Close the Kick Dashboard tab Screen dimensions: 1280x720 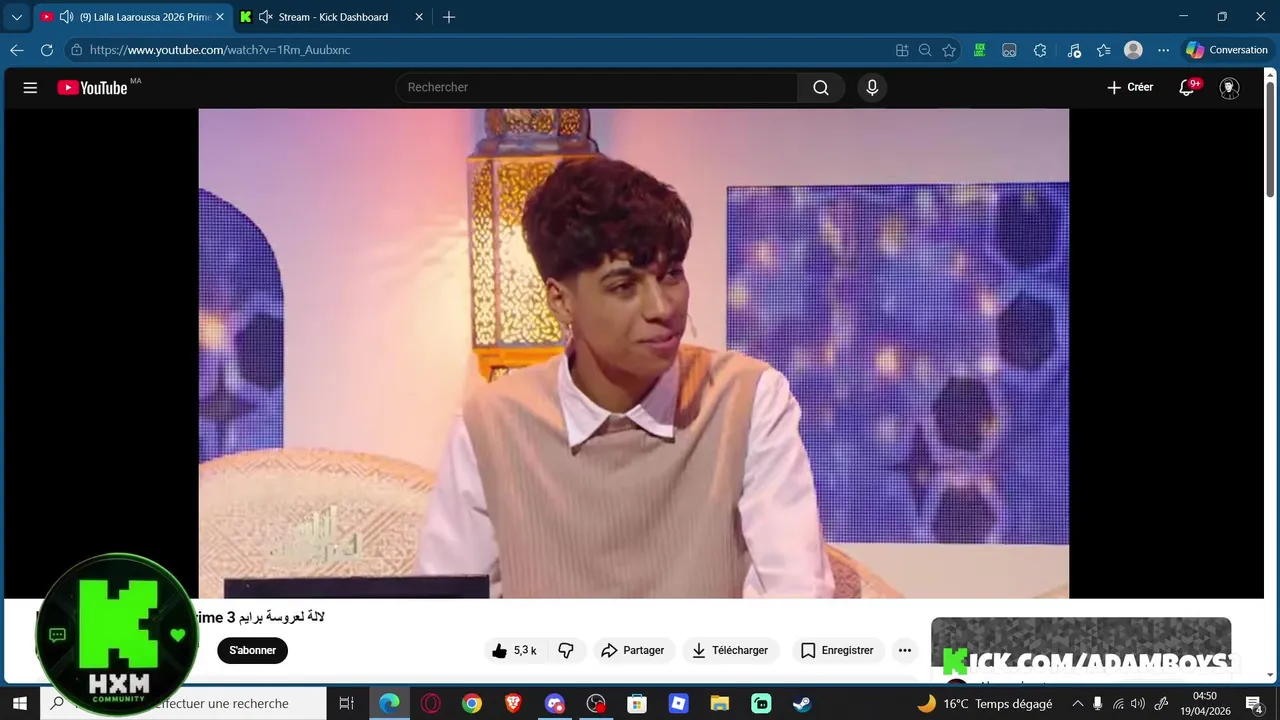point(419,17)
